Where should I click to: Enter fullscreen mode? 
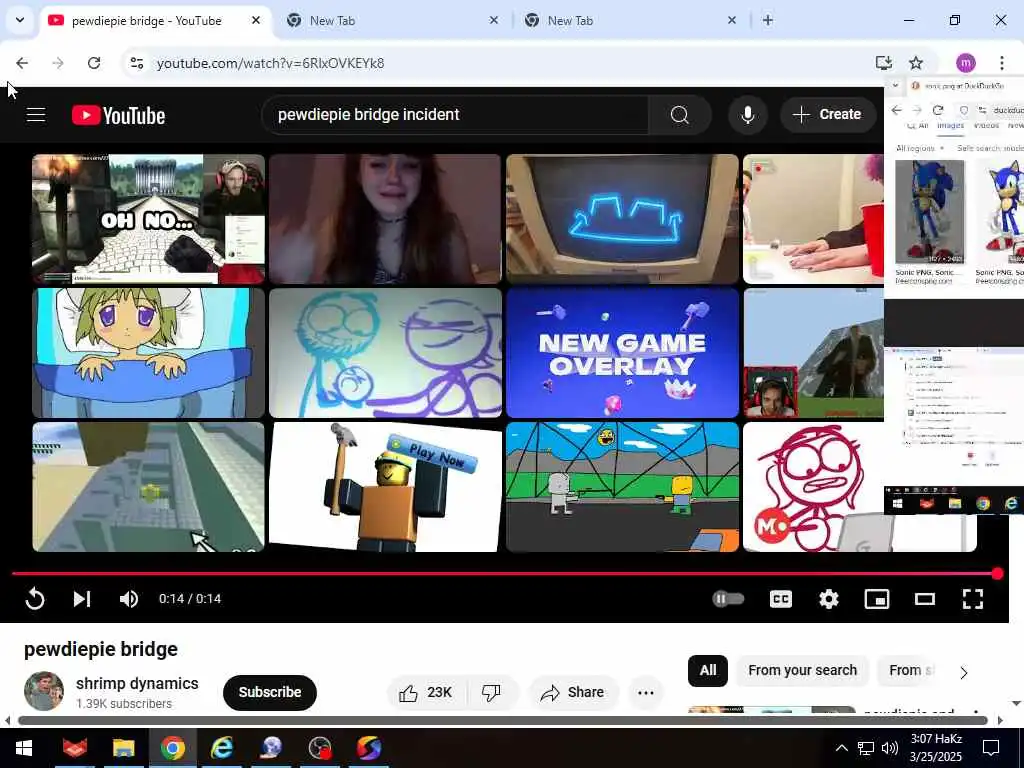click(x=973, y=599)
